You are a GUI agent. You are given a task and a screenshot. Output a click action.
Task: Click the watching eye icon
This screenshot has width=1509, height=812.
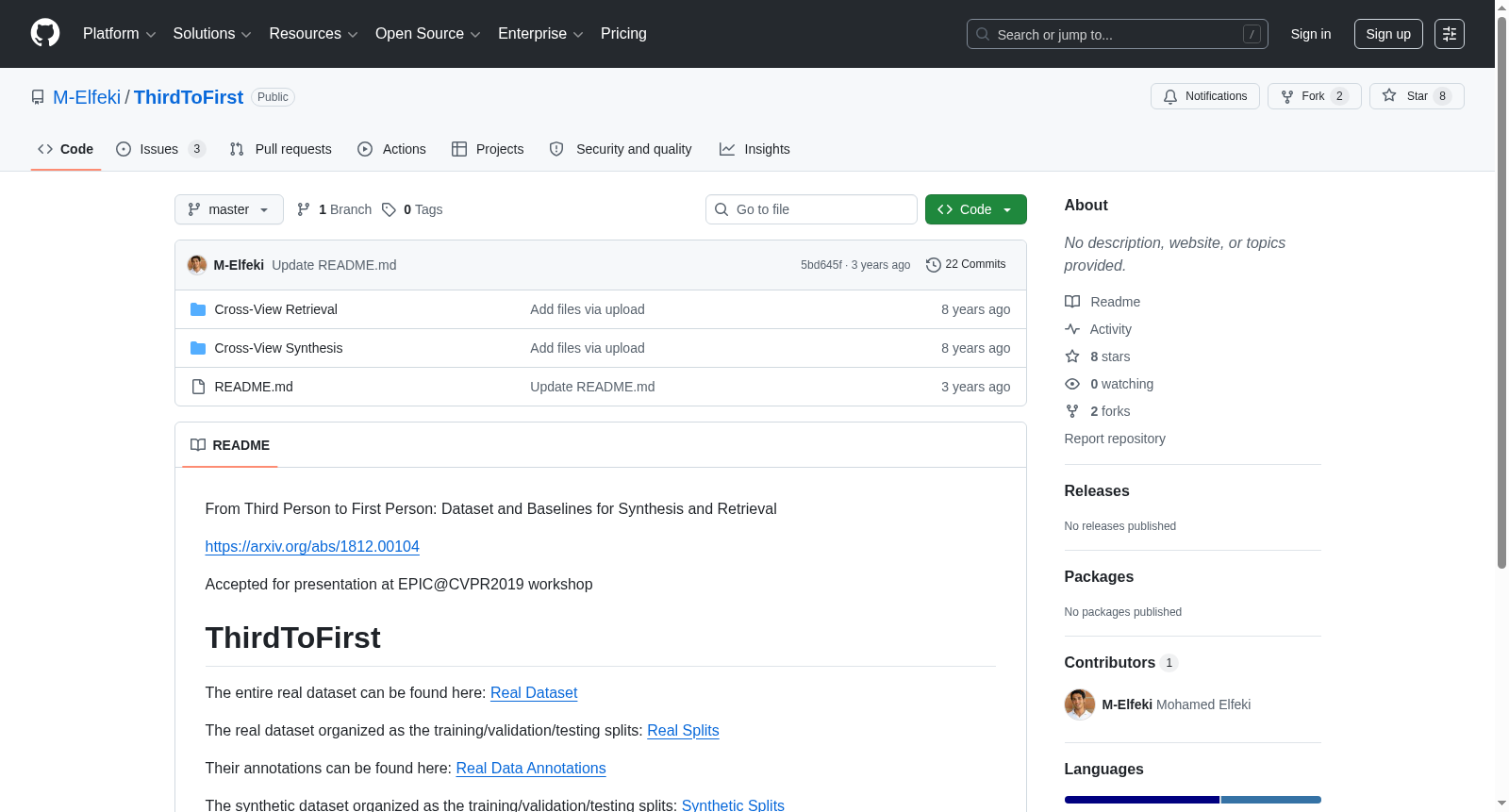pos(1072,384)
